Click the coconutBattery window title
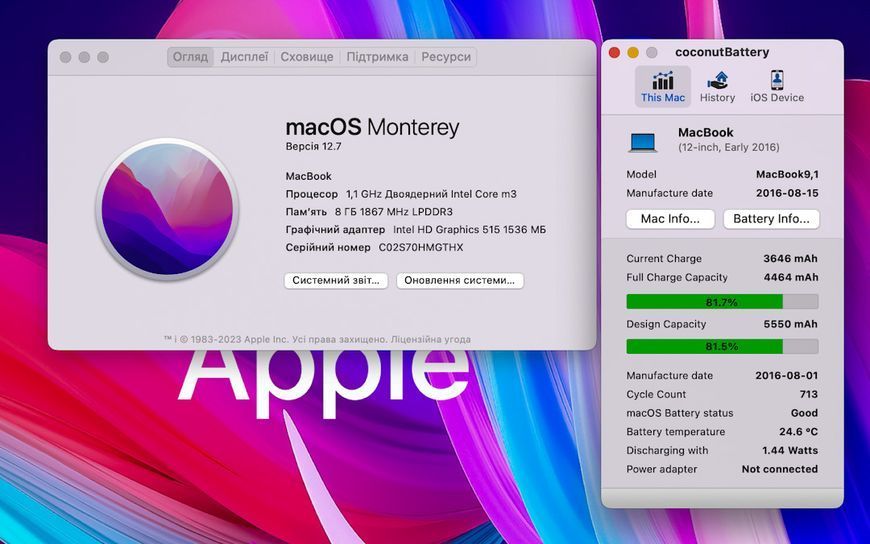The image size is (870, 544). click(x=722, y=52)
